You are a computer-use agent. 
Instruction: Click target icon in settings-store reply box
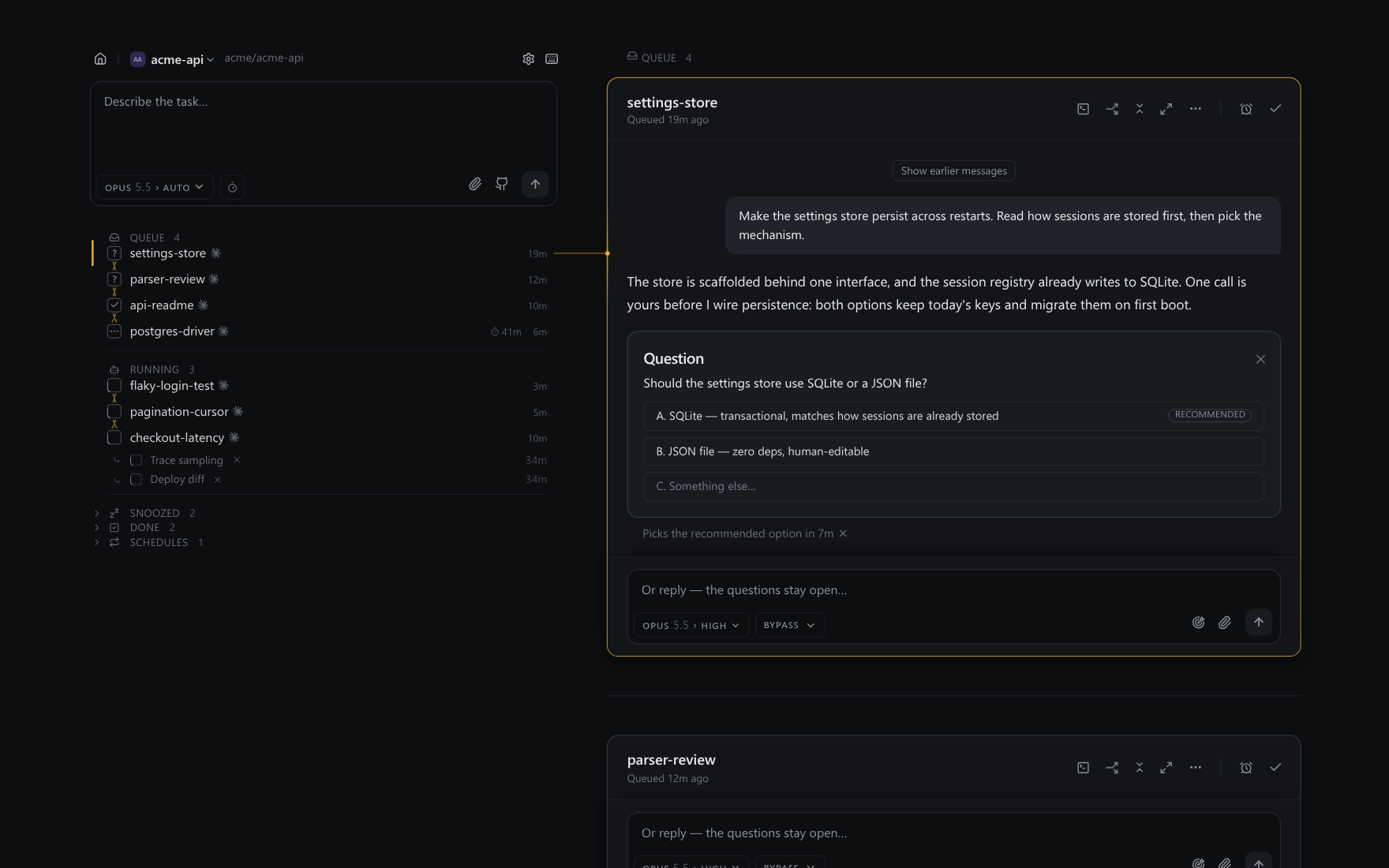click(x=1198, y=623)
